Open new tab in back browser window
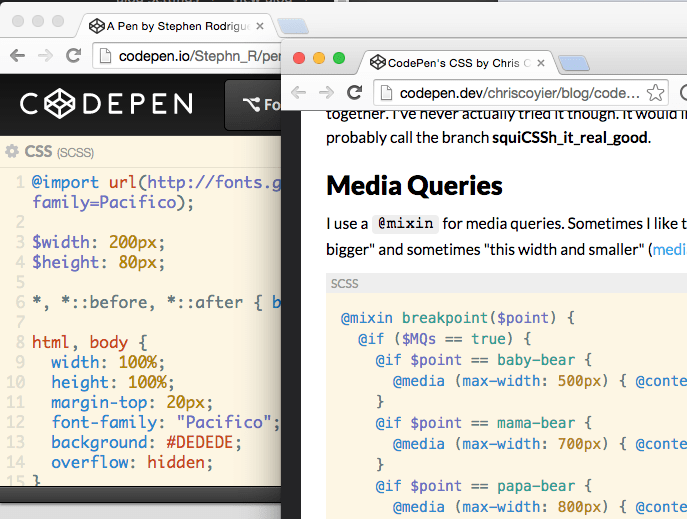Screen dimensions: 687x519 (x=293, y=26)
